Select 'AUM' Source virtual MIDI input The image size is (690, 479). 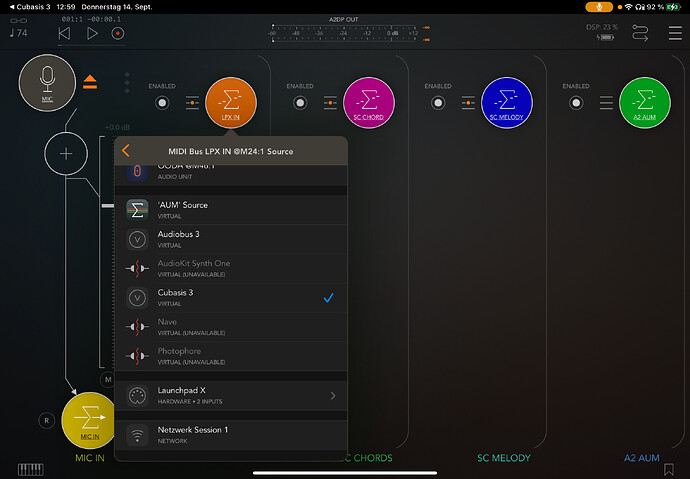[x=231, y=210]
